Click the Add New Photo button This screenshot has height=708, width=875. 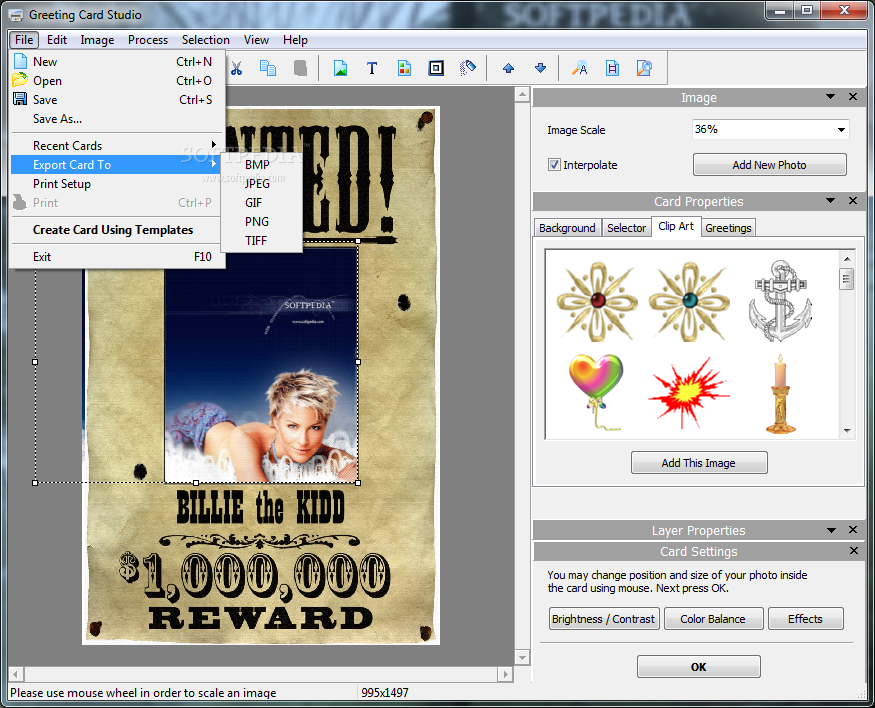coord(770,165)
